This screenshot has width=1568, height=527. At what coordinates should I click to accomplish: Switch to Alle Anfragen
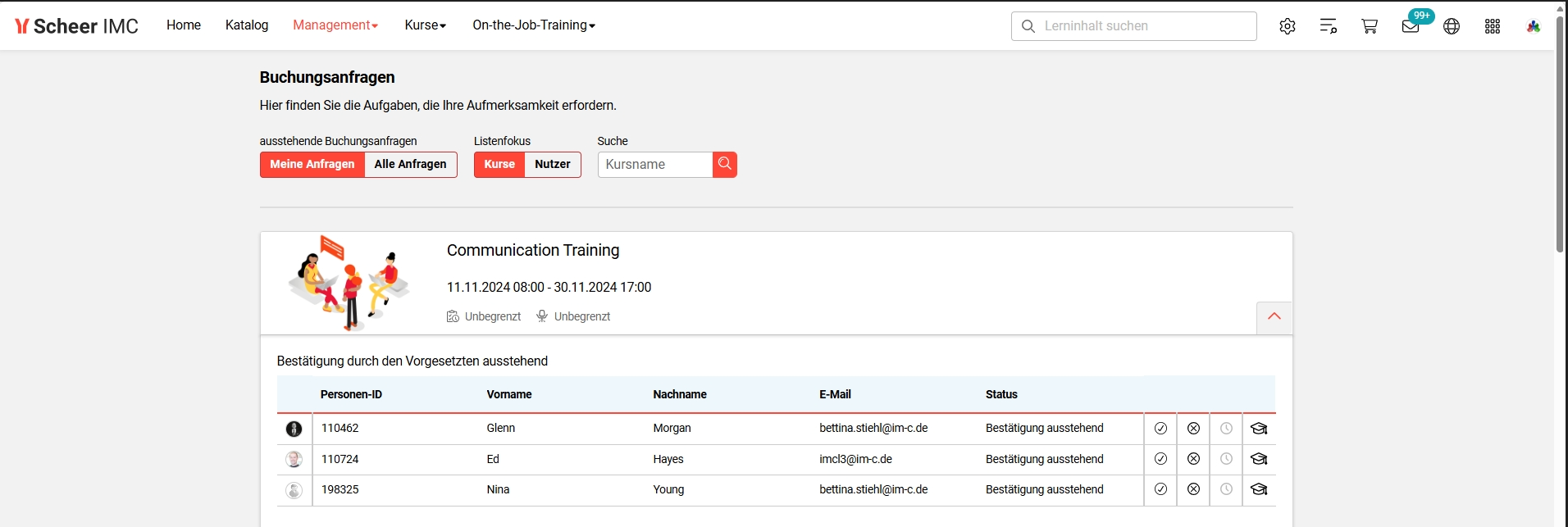pos(411,165)
